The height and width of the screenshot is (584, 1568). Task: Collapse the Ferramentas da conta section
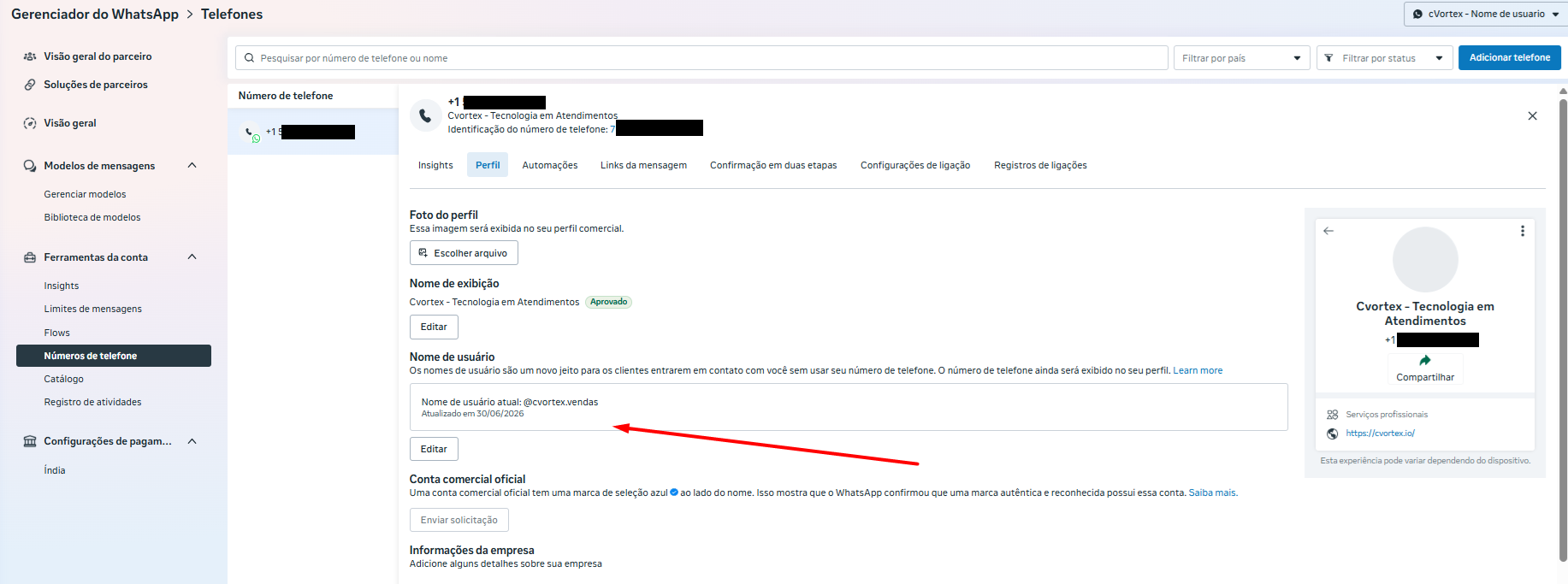[x=192, y=257]
